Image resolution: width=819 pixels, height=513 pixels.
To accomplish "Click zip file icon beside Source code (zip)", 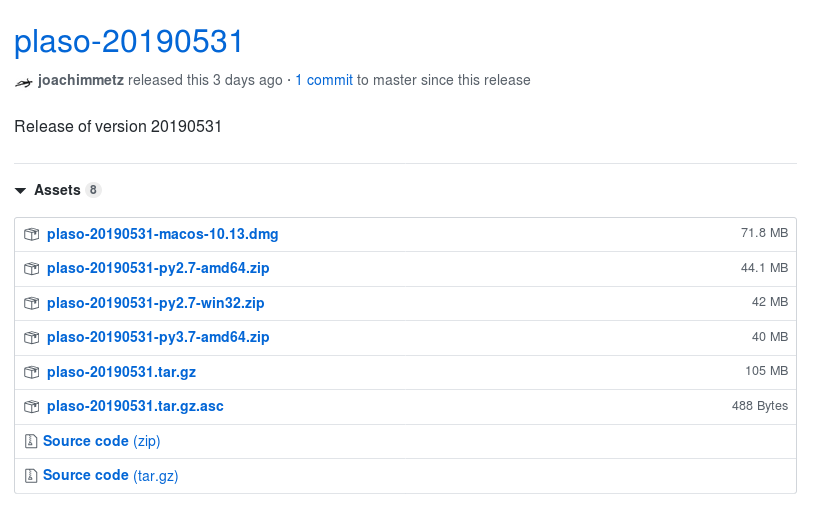I will 31,441.
